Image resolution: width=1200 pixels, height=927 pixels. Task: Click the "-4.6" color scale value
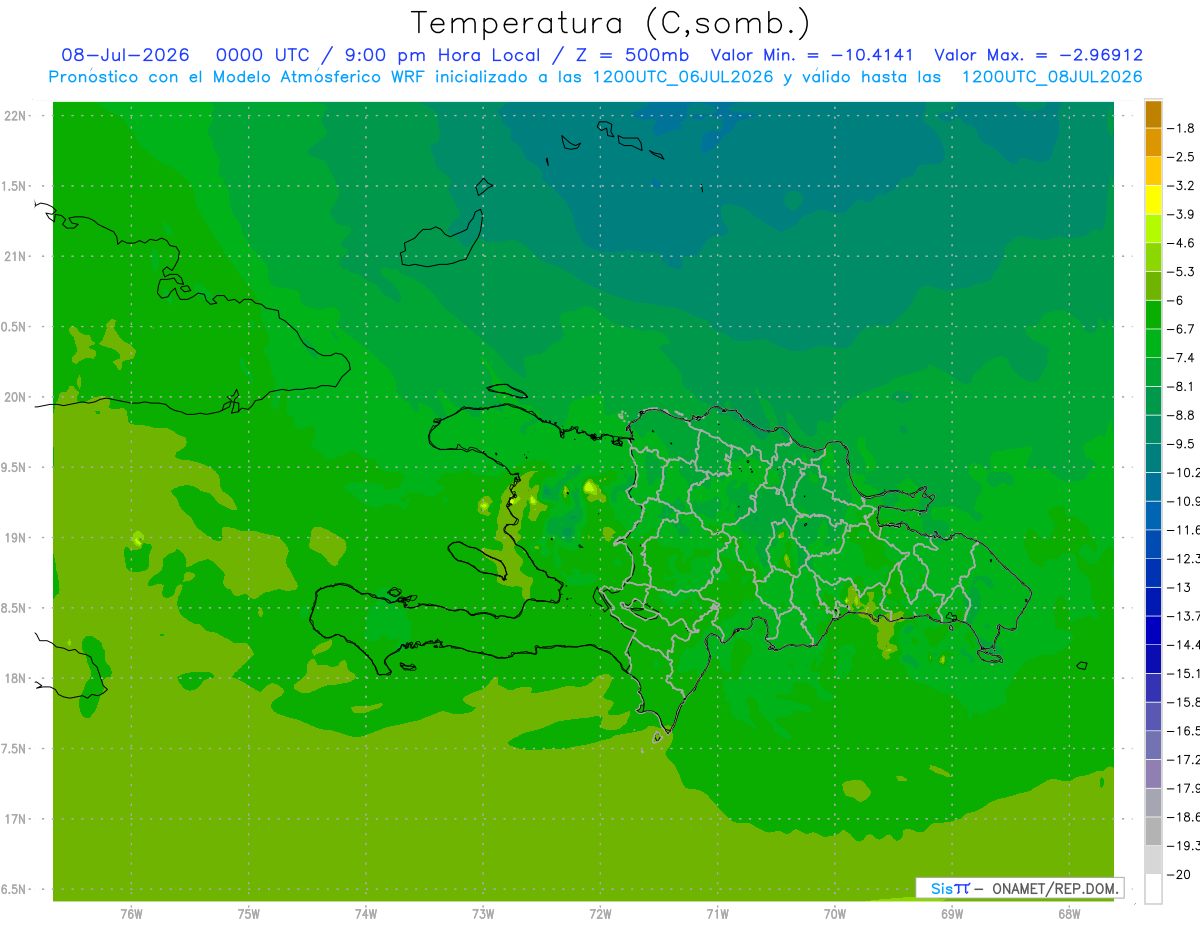1182,243
